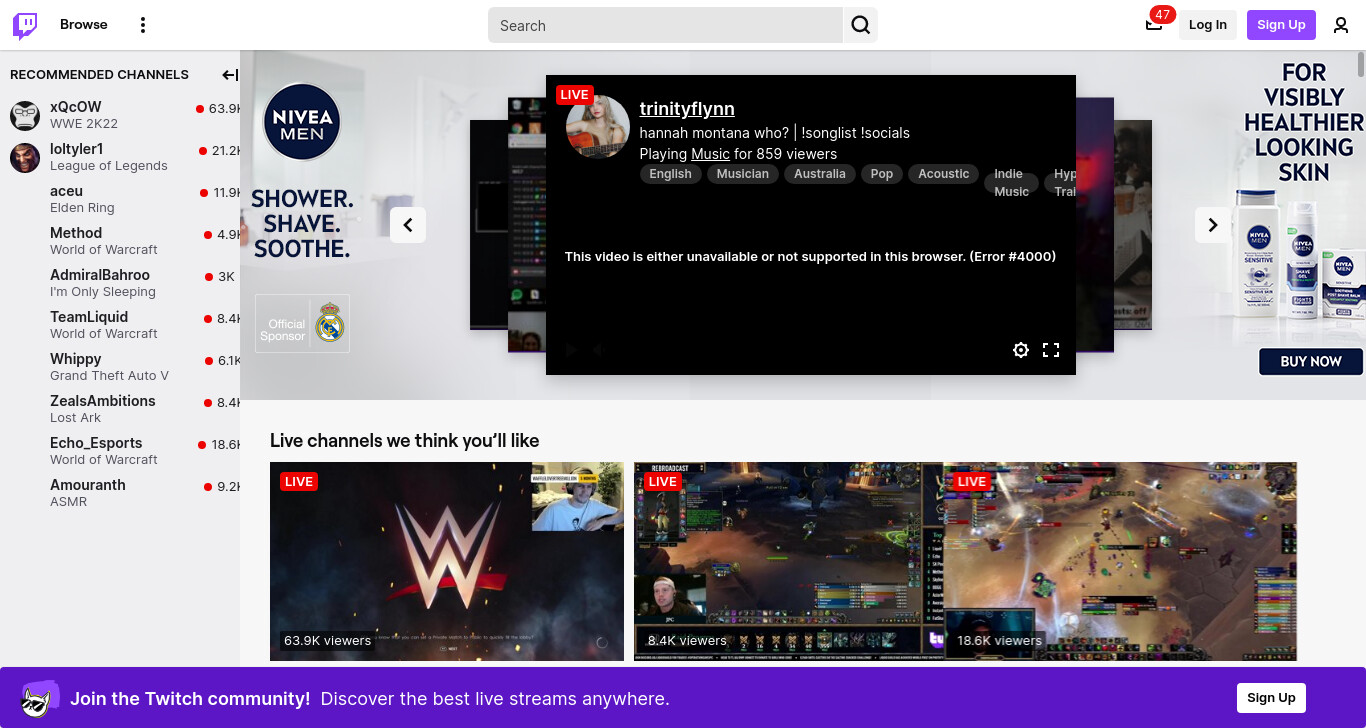Open the user account menu icon
Screen dimensions: 1366x728
click(x=1341, y=25)
